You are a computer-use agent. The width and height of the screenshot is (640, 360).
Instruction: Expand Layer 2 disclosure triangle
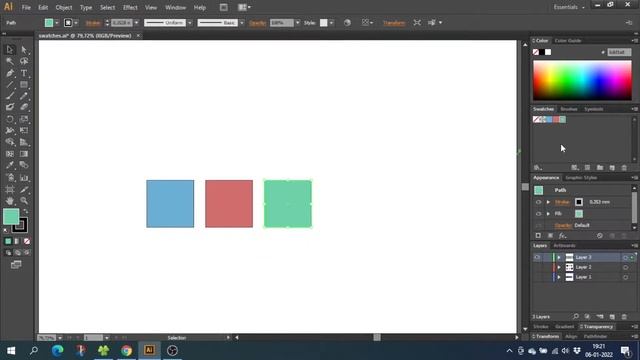point(559,267)
